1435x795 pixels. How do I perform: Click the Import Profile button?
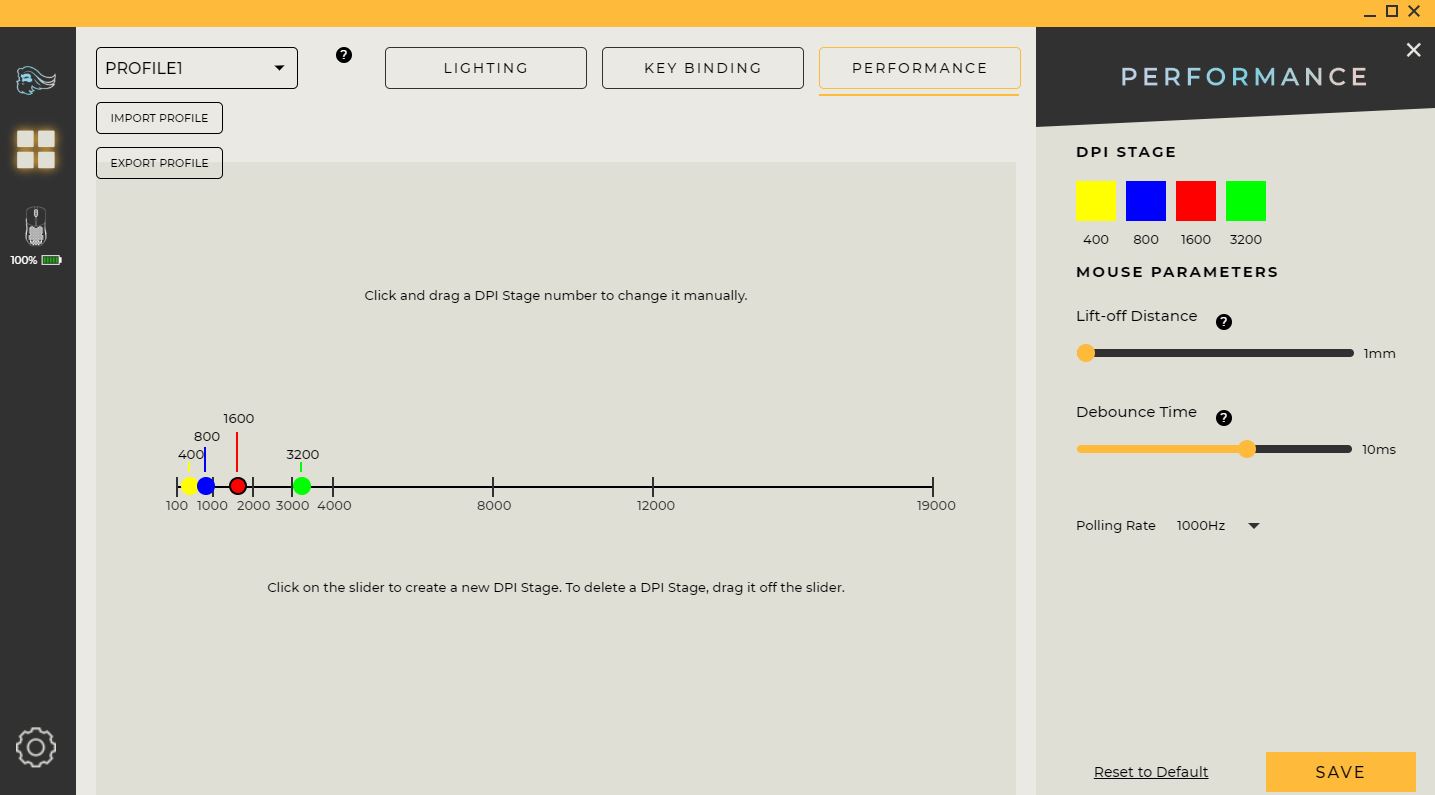tap(159, 118)
